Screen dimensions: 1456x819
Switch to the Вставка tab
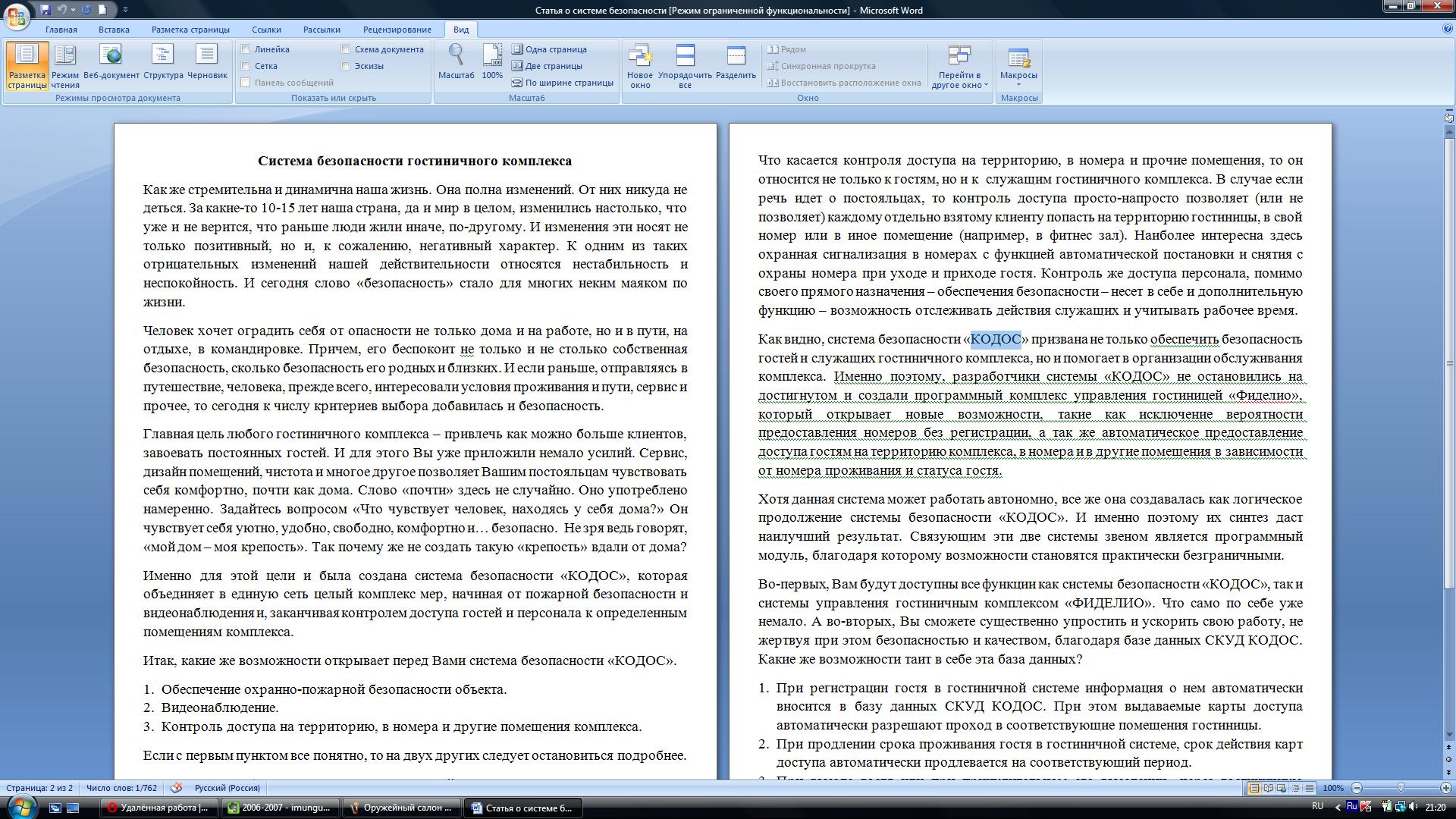[114, 30]
